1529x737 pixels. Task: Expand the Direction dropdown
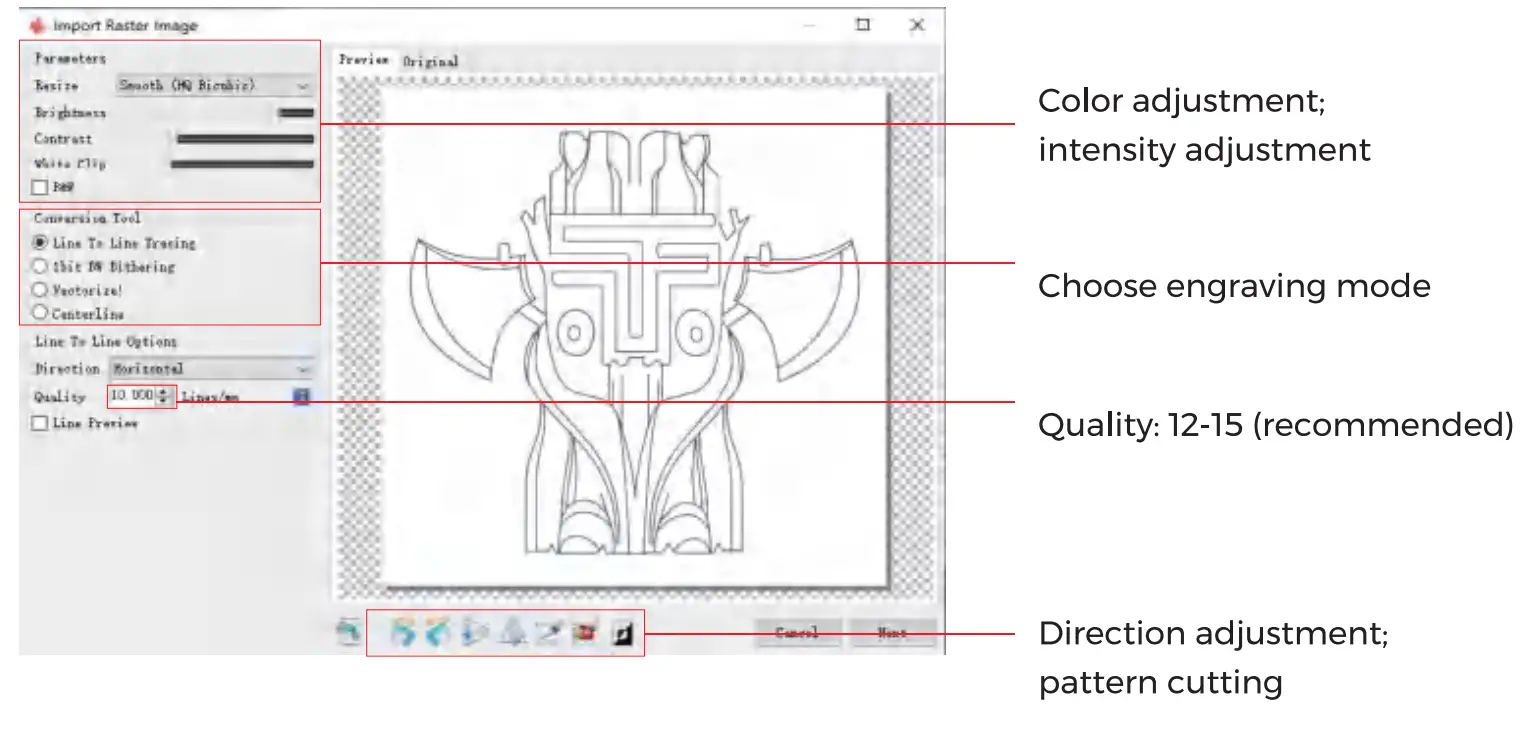tap(212, 369)
